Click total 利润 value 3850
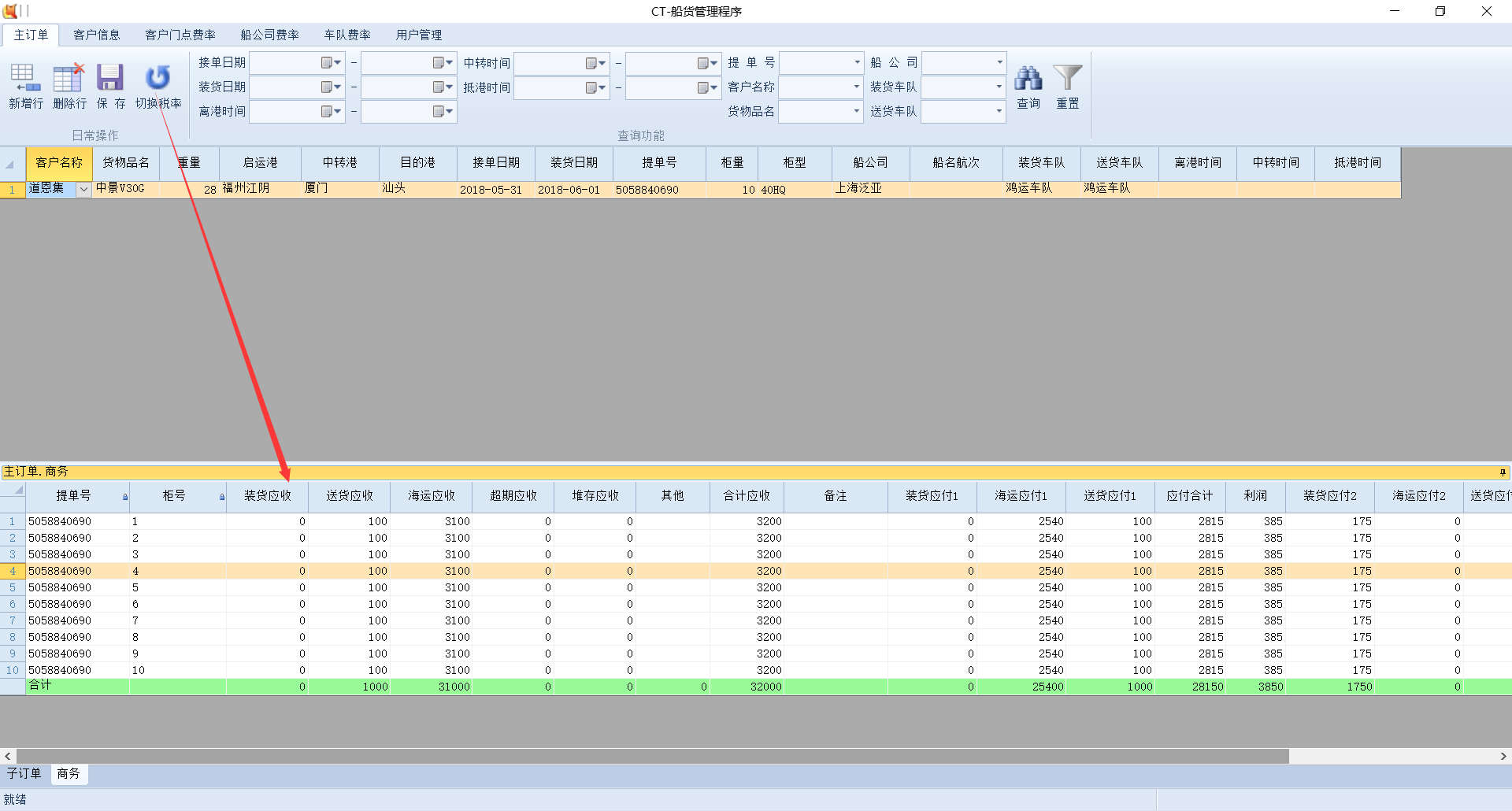The image size is (1512, 811). point(1270,687)
